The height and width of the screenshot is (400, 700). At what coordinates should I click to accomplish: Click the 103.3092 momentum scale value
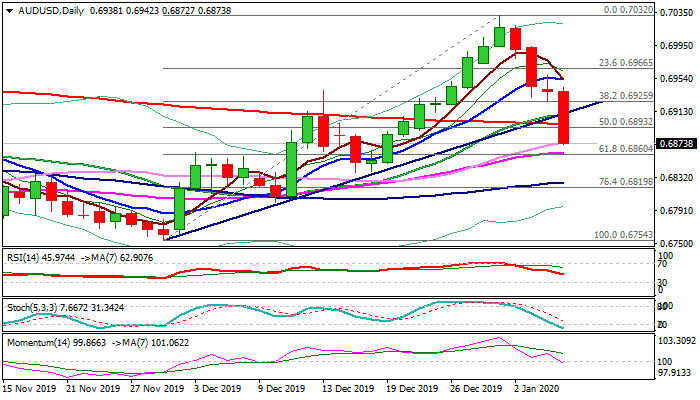click(677, 341)
